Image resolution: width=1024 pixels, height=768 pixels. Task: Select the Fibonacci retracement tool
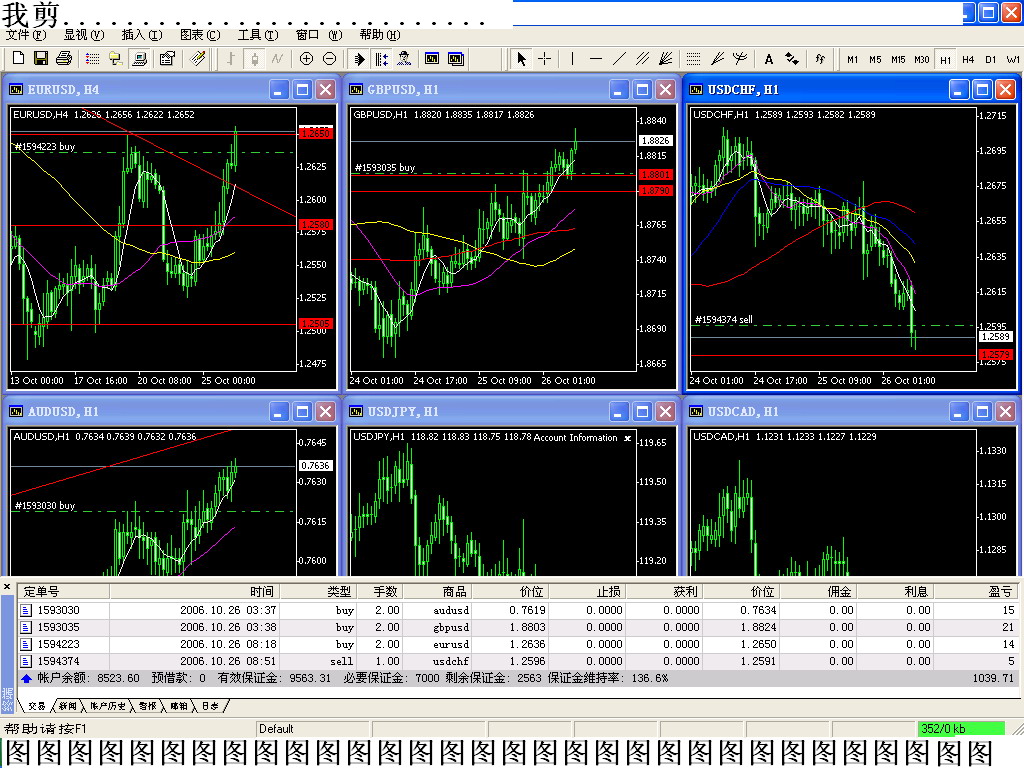pos(694,59)
